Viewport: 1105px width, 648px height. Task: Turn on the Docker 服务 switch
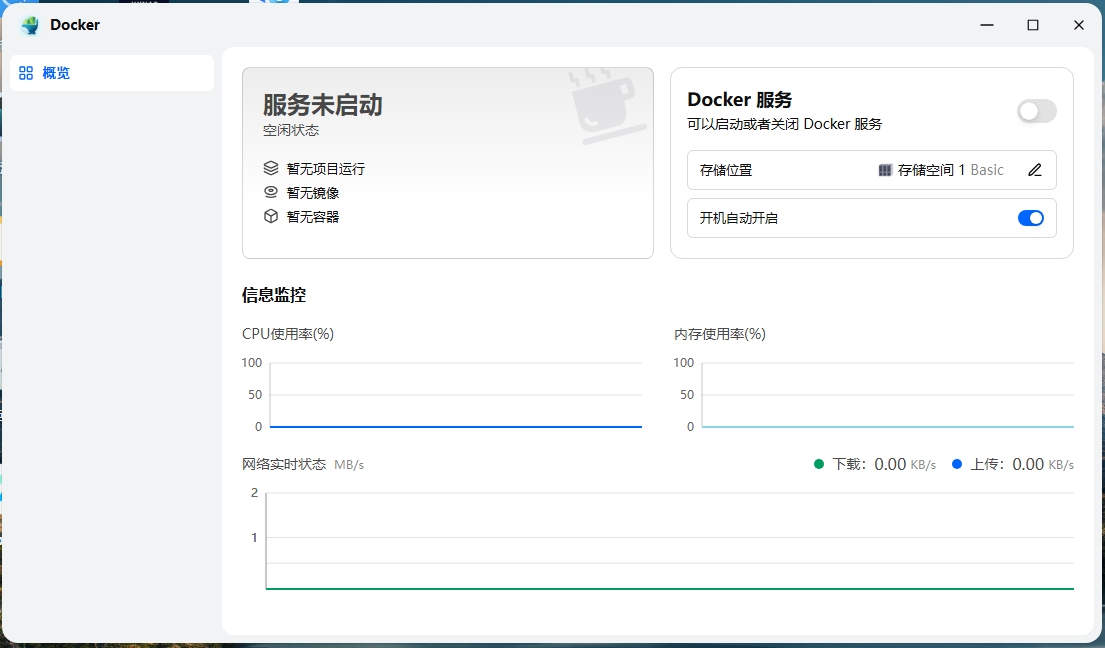[1036, 111]
